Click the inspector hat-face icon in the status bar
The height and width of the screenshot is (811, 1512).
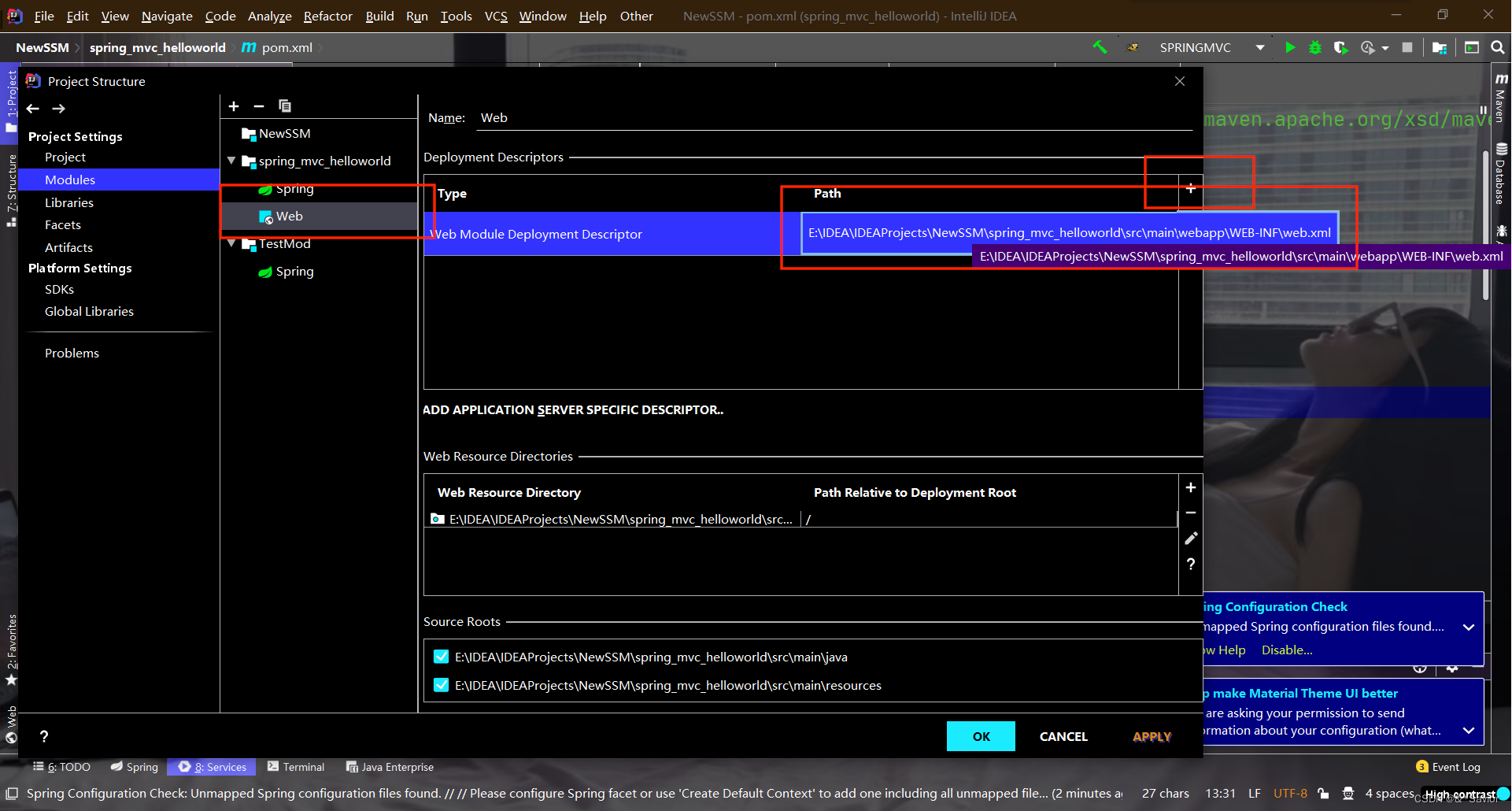point(1348,794)
